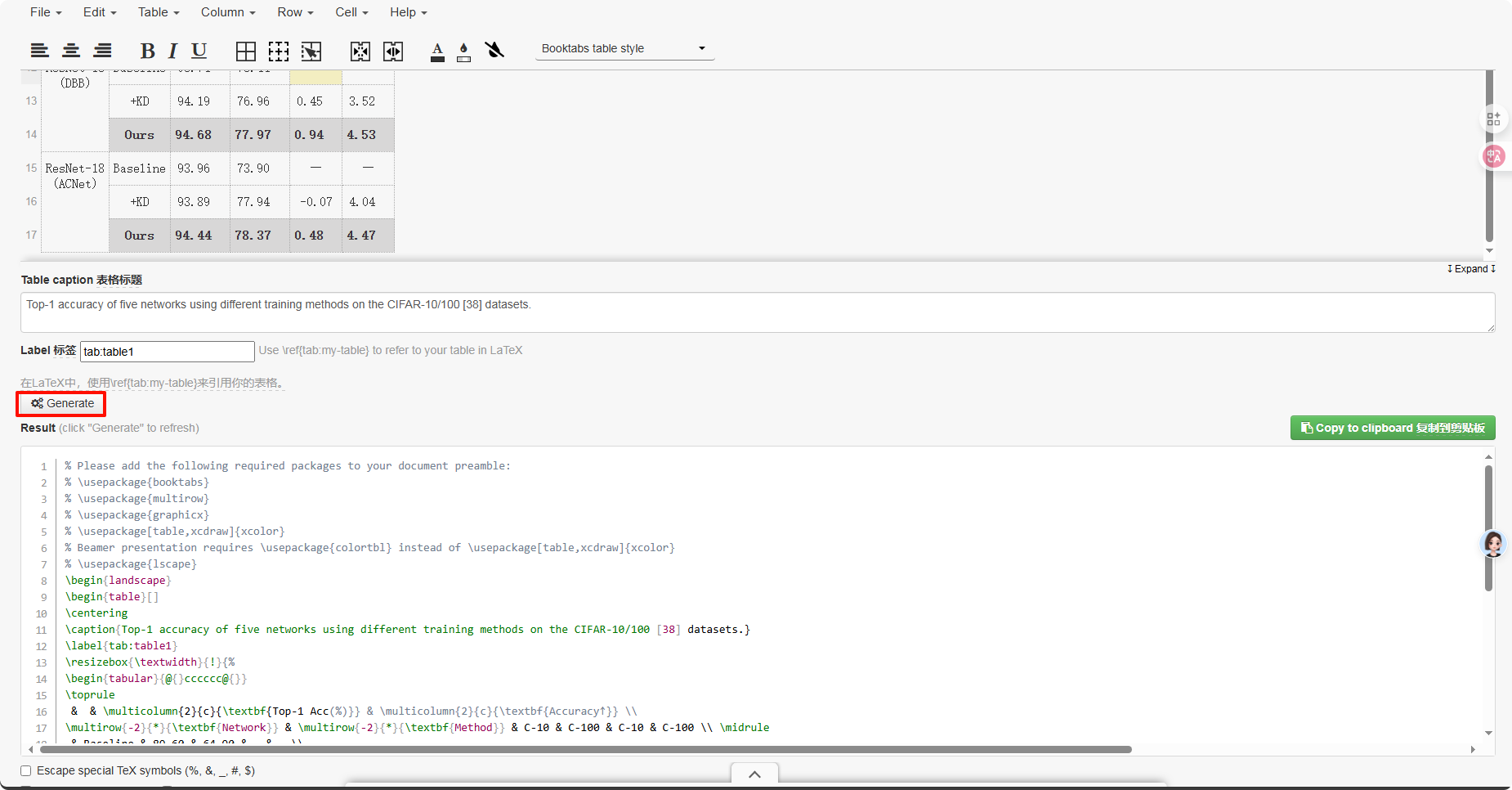Select cell with value 78.37
Image resolution: width=1512 pixels, height=790 pixels.
pyautogui.click(x=260, y=236)
